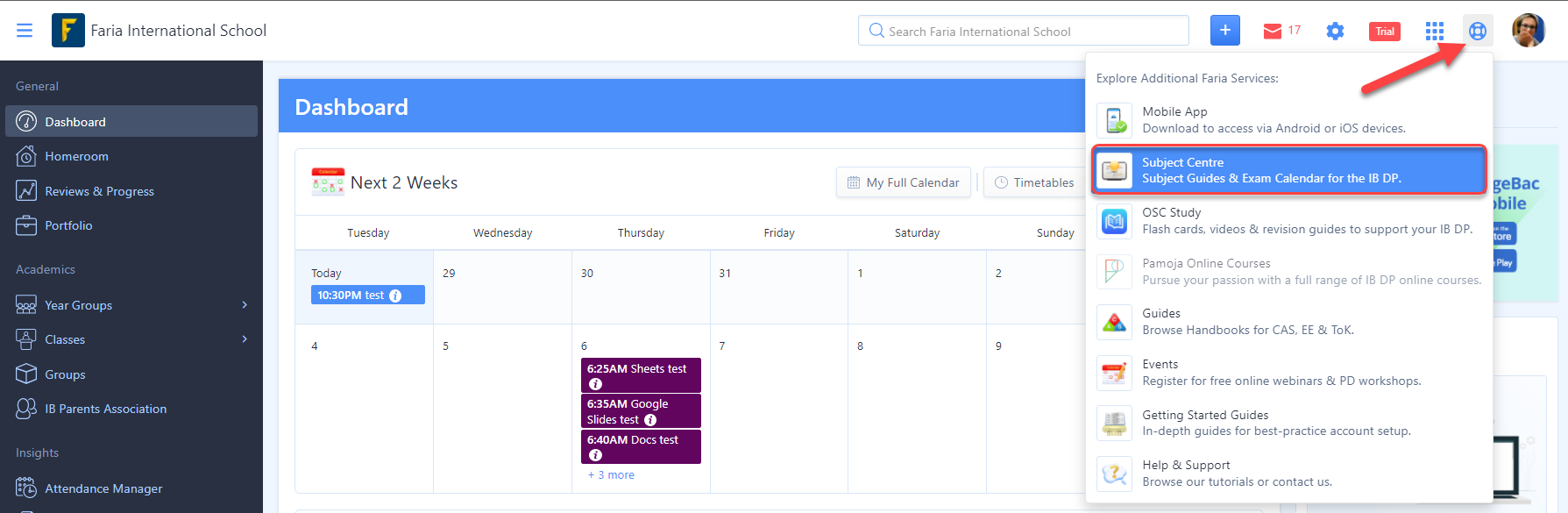
Task: Open the apps grid launcher icon
Action: 1434,32
